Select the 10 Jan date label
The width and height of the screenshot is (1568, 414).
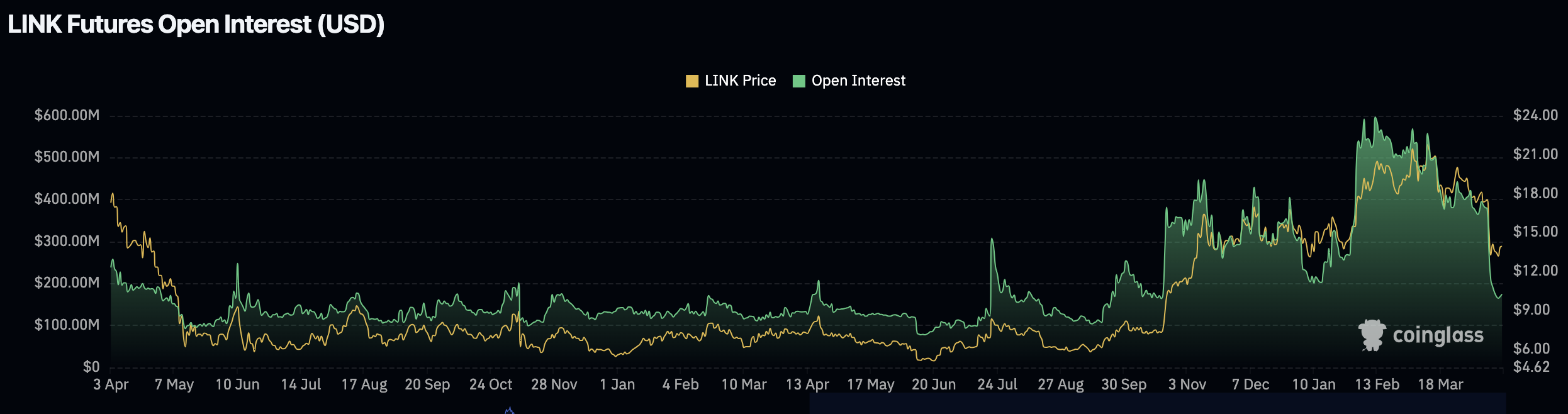click(1314, 384)
